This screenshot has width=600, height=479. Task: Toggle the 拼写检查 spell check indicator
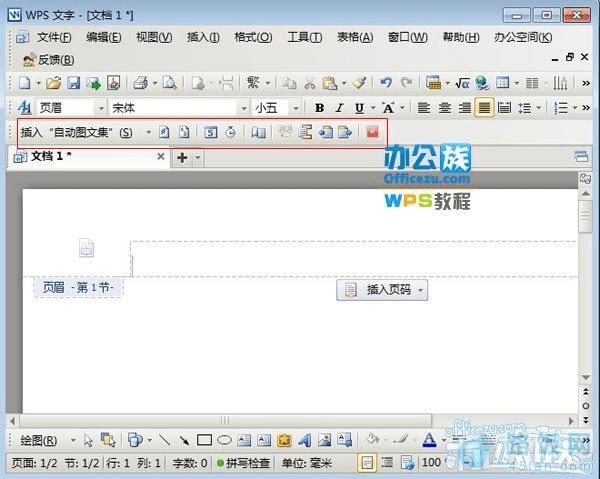(243, 463)
